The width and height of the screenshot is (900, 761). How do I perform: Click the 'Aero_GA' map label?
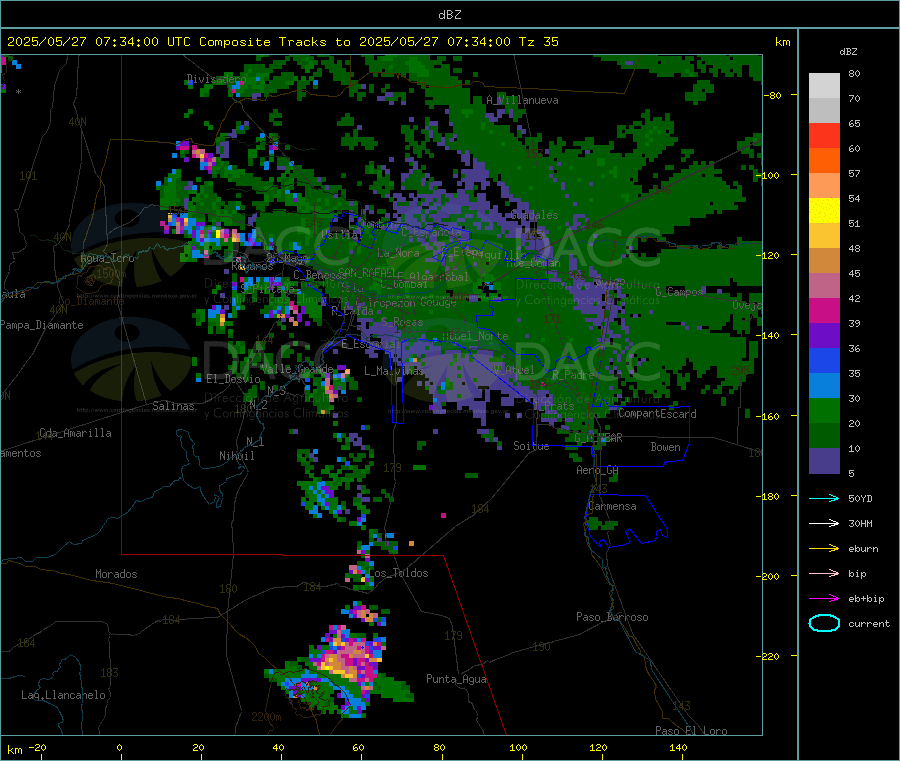coord(598,470)
